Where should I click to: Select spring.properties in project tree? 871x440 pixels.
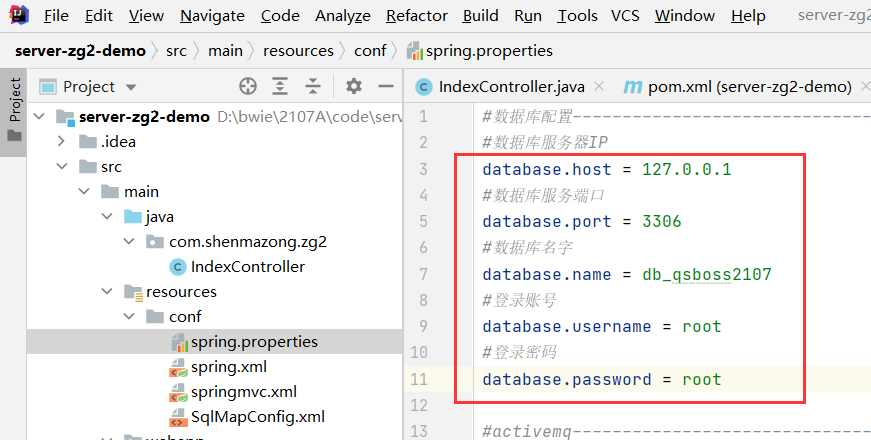(254, 342)
